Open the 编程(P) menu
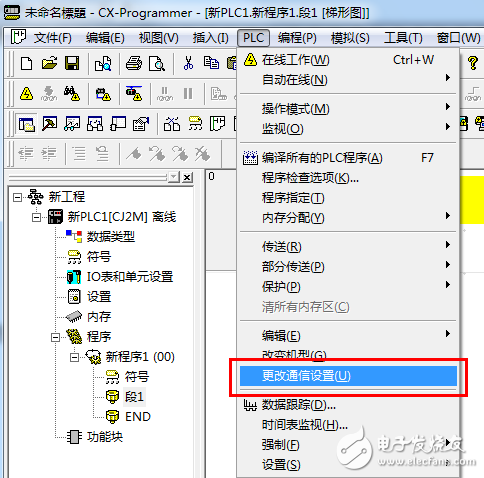The height and width of the screenshot is (478, 484). point(297,38)
